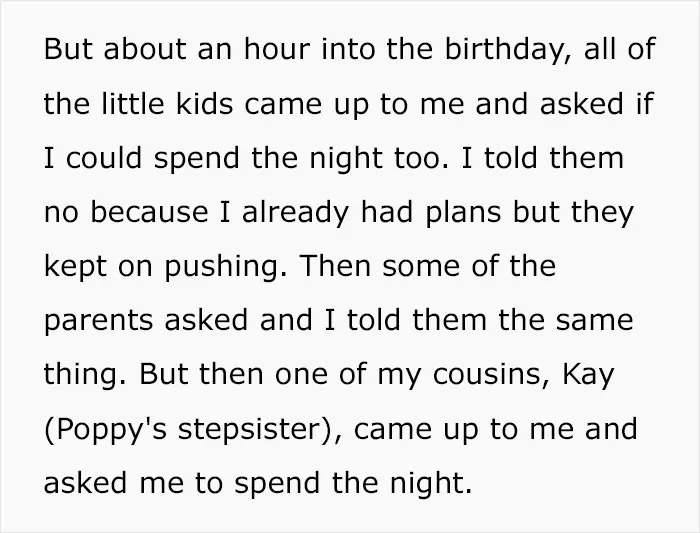
Task: Click the word 'little' in second line
Action: pos(133,104)
